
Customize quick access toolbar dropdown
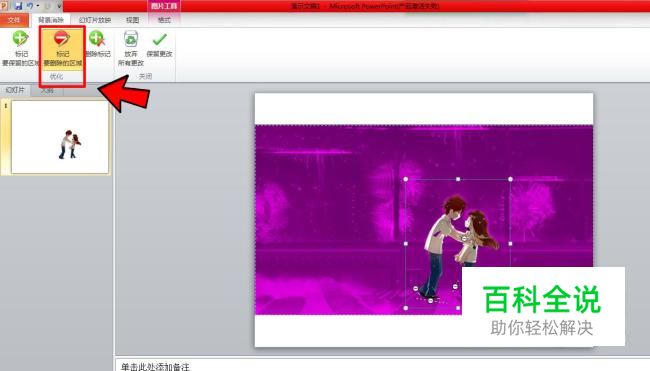(x=58, y=6)
